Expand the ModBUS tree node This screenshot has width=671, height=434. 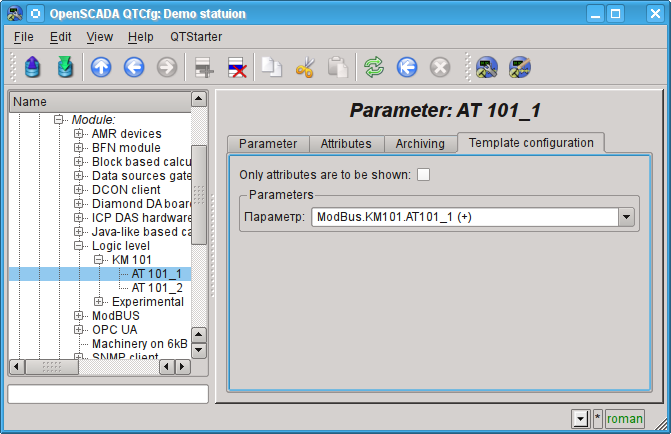point(79,316)
